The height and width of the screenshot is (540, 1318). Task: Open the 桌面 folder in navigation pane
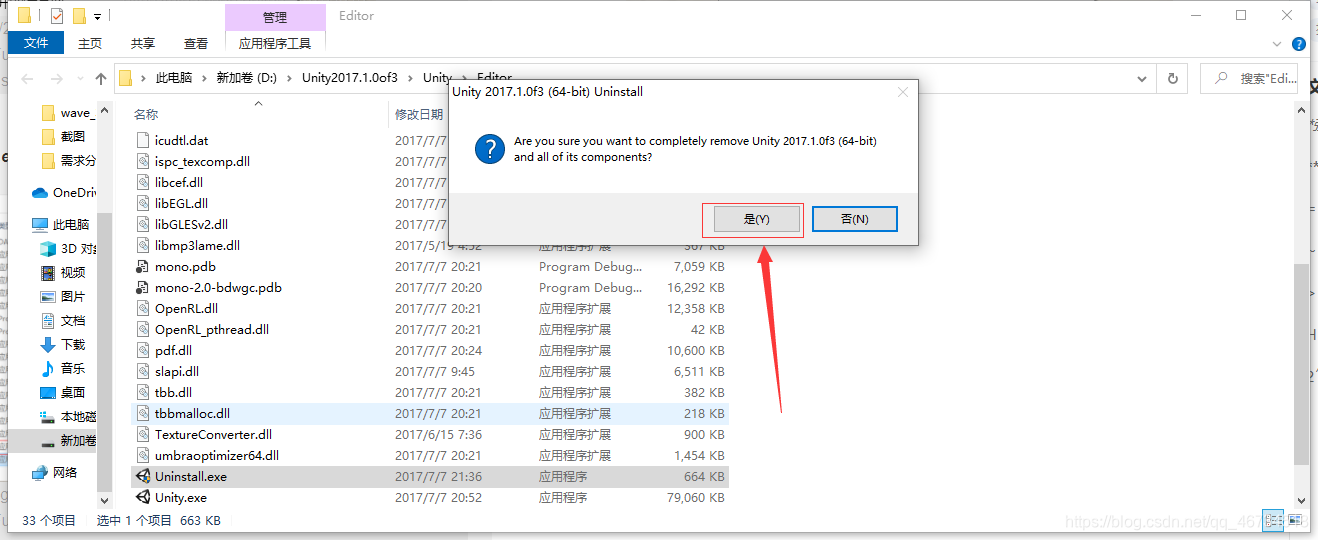[62, 393]
